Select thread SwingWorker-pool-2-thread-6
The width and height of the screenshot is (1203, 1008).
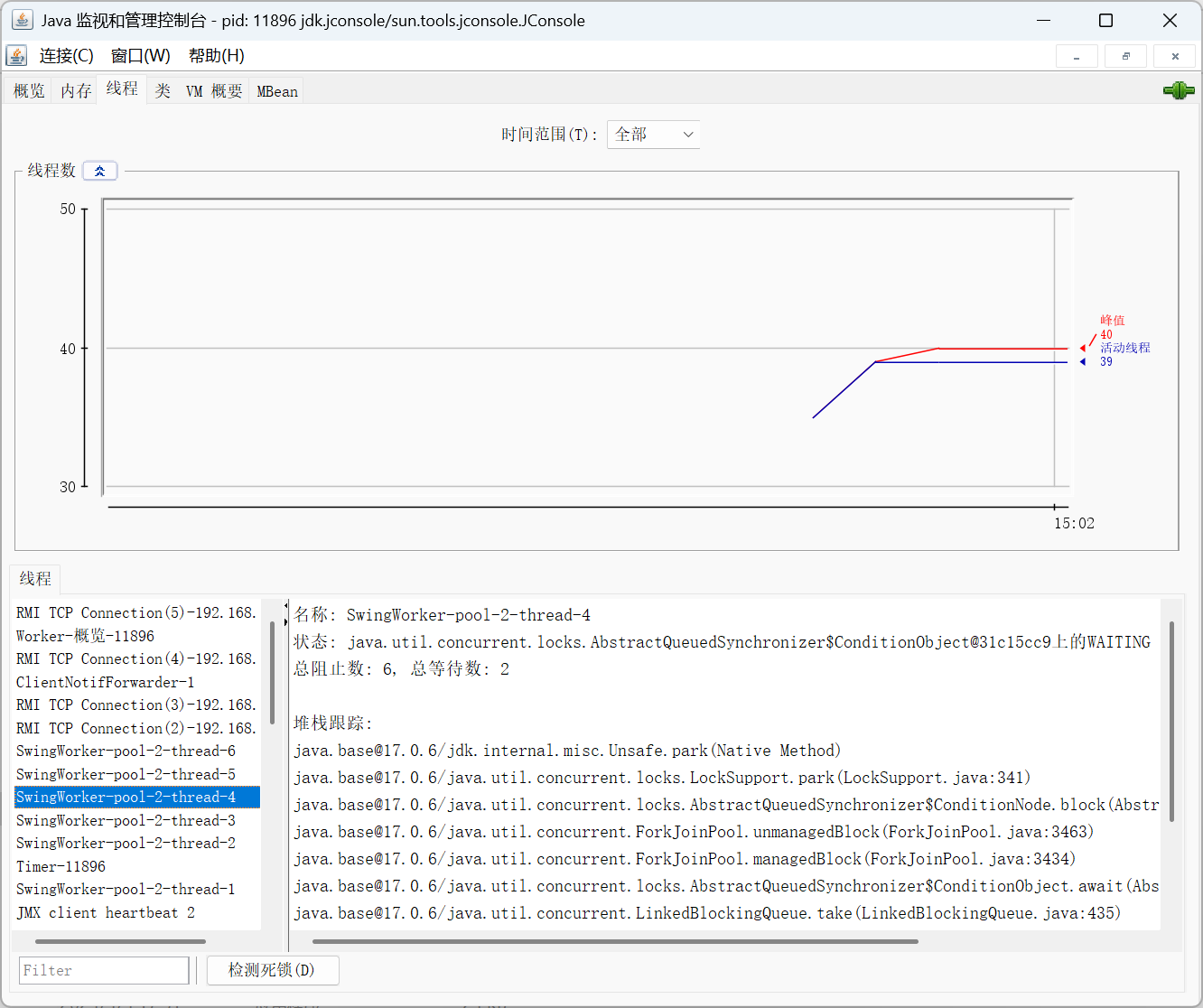tap(126, 751)
